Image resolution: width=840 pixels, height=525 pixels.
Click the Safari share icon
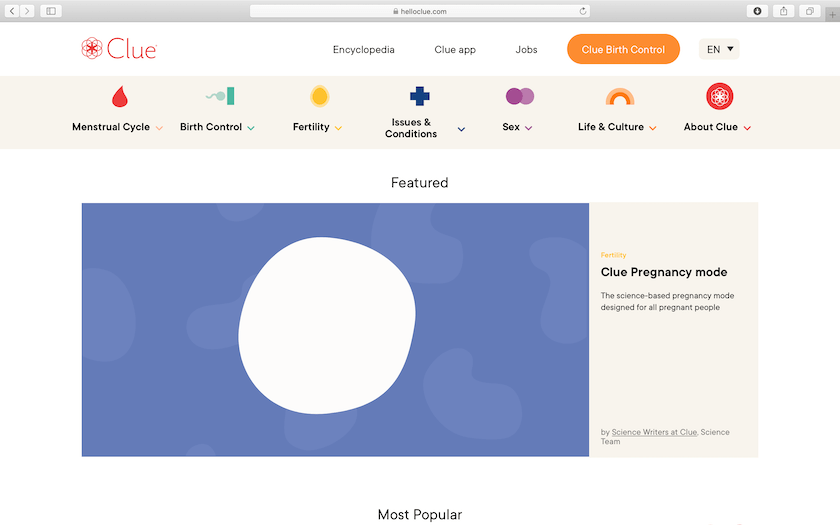click(783, 11)
